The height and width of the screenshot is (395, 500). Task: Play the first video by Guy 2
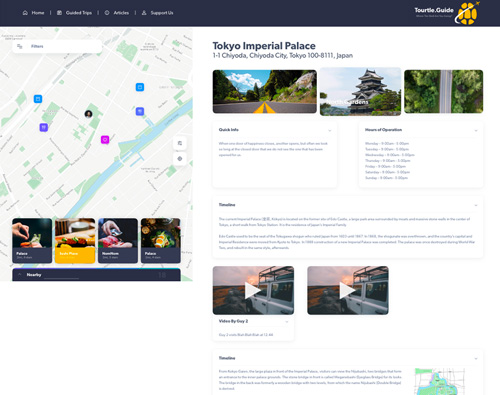pyautogui.click(x=253, y=290)
